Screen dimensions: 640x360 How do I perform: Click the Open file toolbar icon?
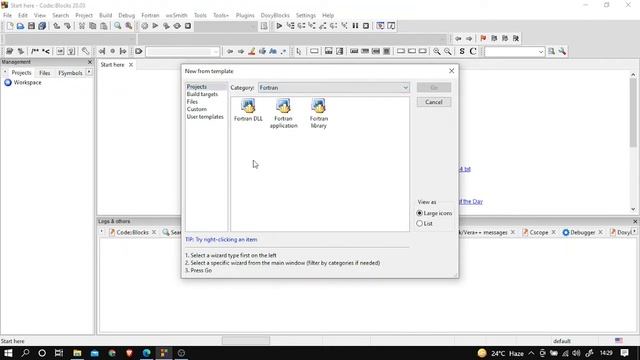[20, 26]
